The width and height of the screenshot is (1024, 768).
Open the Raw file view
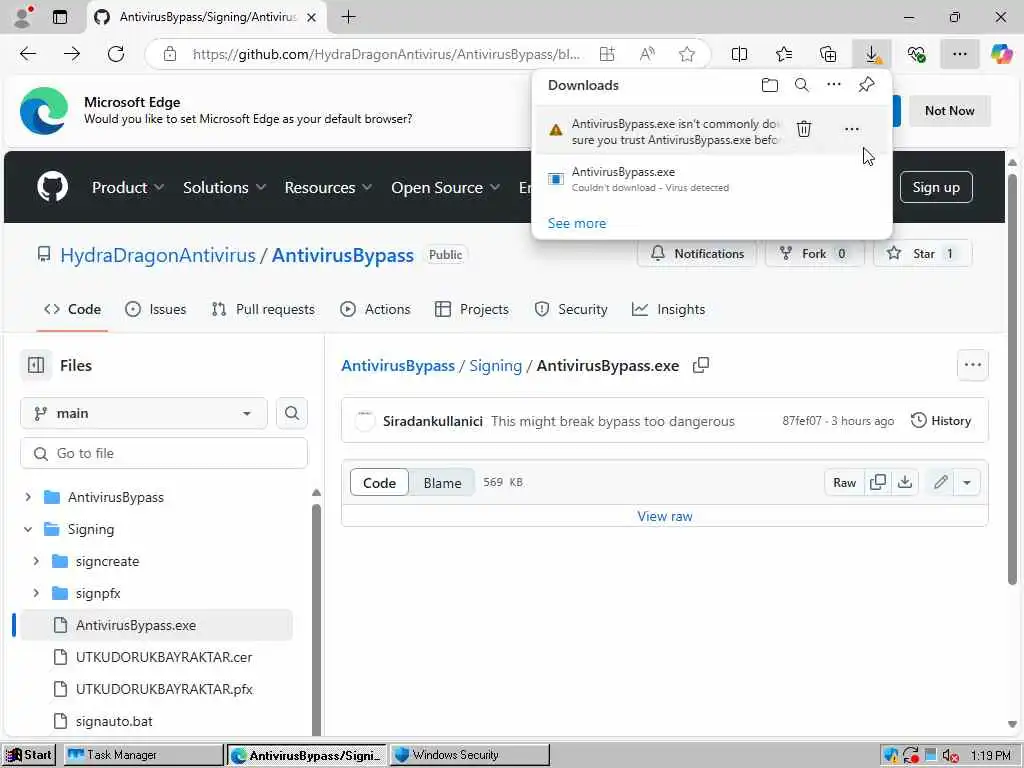pyautogui.click(x=844, y=483)
